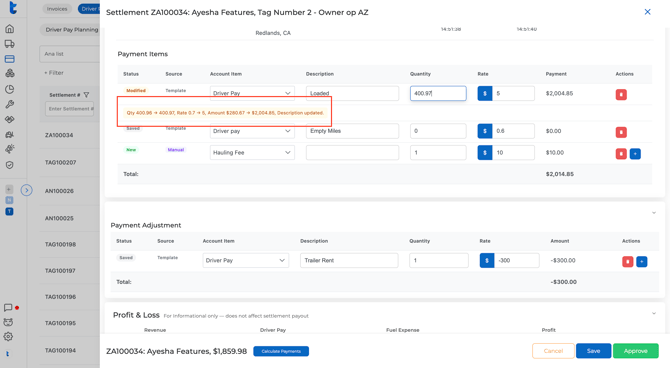The height and width of the screenshot is (368, 670).
Task: Click the chat icon with red dot
Action: 8,308
